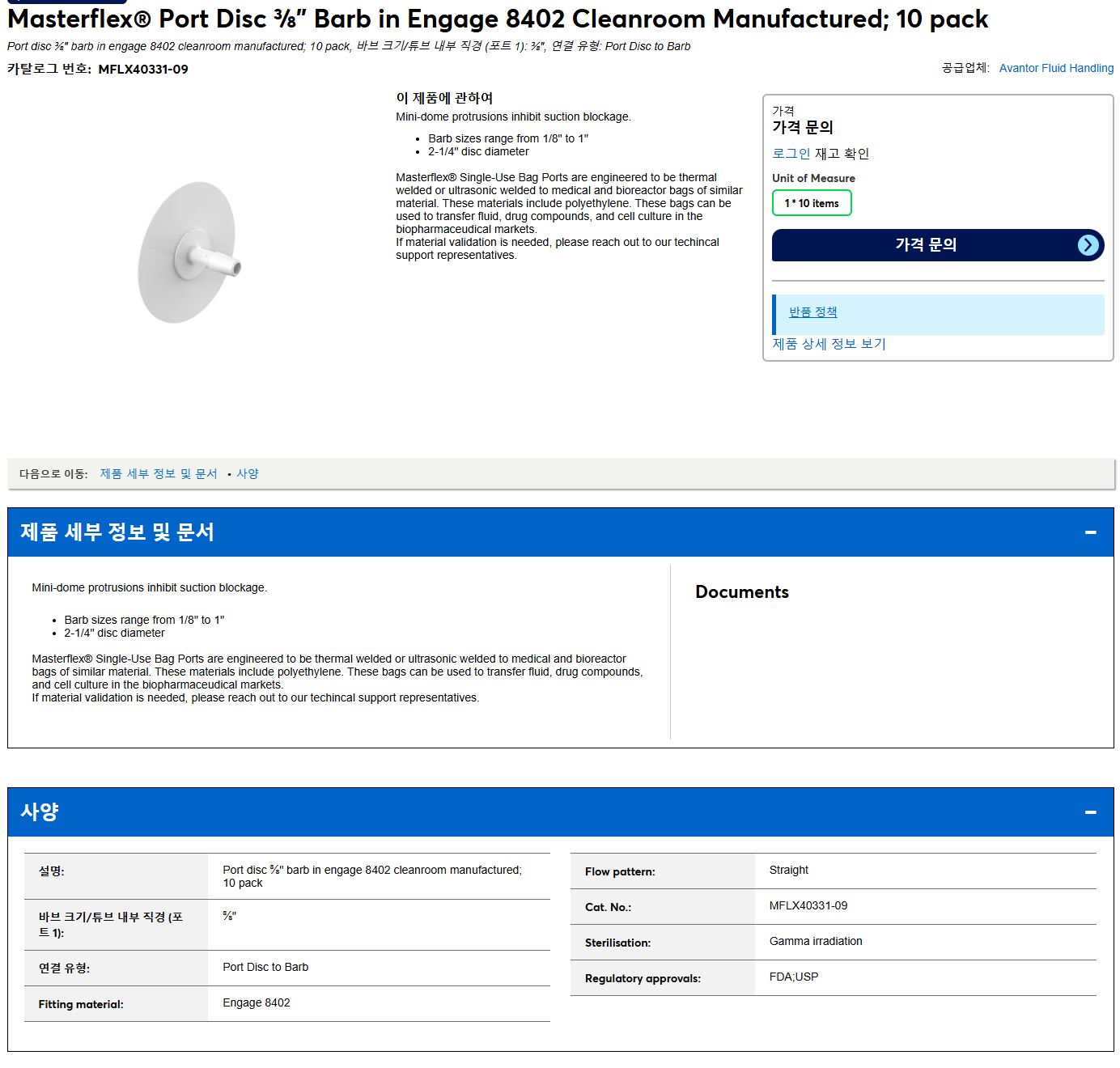Open the Avantor Fluid Handling supplier link

point(1056,68)
